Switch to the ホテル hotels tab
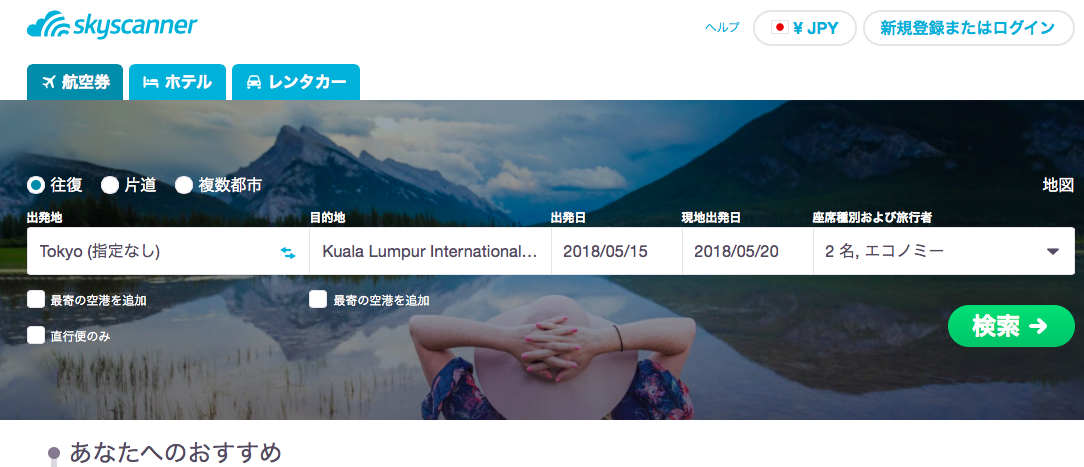Screen dimensions: 1084x467 coord(177,82)
